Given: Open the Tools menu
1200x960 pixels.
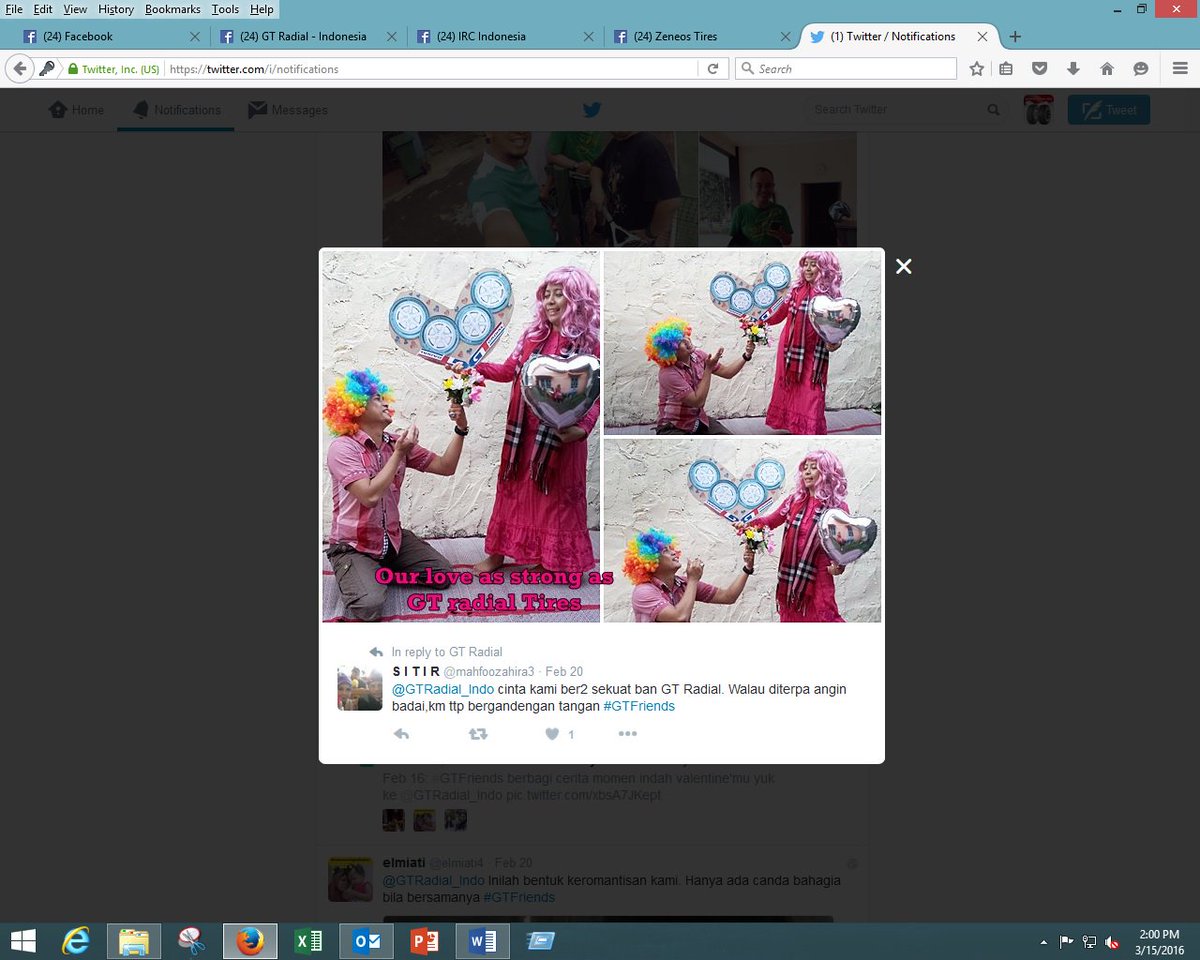Looking at the screenshot, I should [226, 9].
